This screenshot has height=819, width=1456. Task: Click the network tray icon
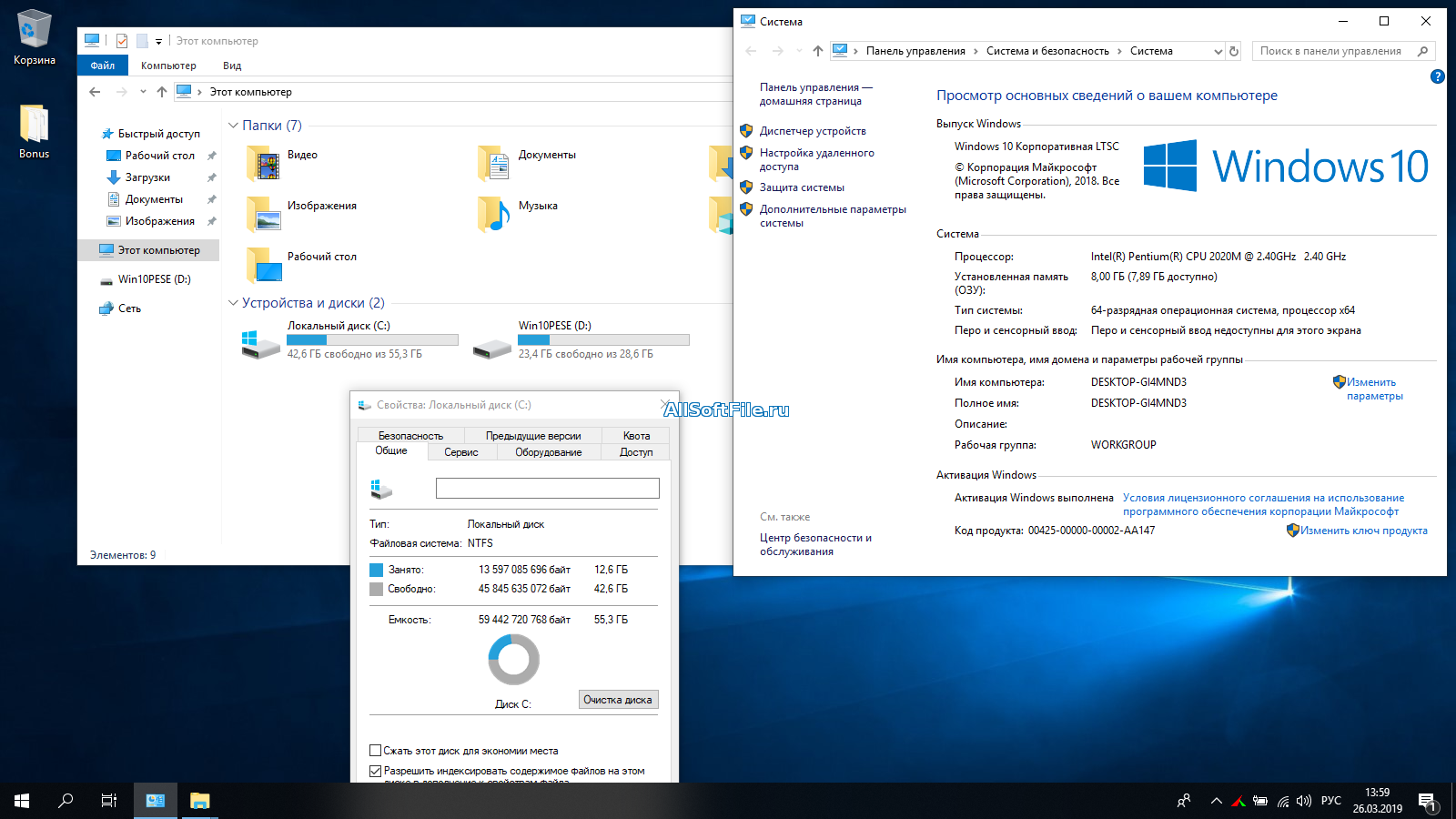click(x=1283, y=801)
